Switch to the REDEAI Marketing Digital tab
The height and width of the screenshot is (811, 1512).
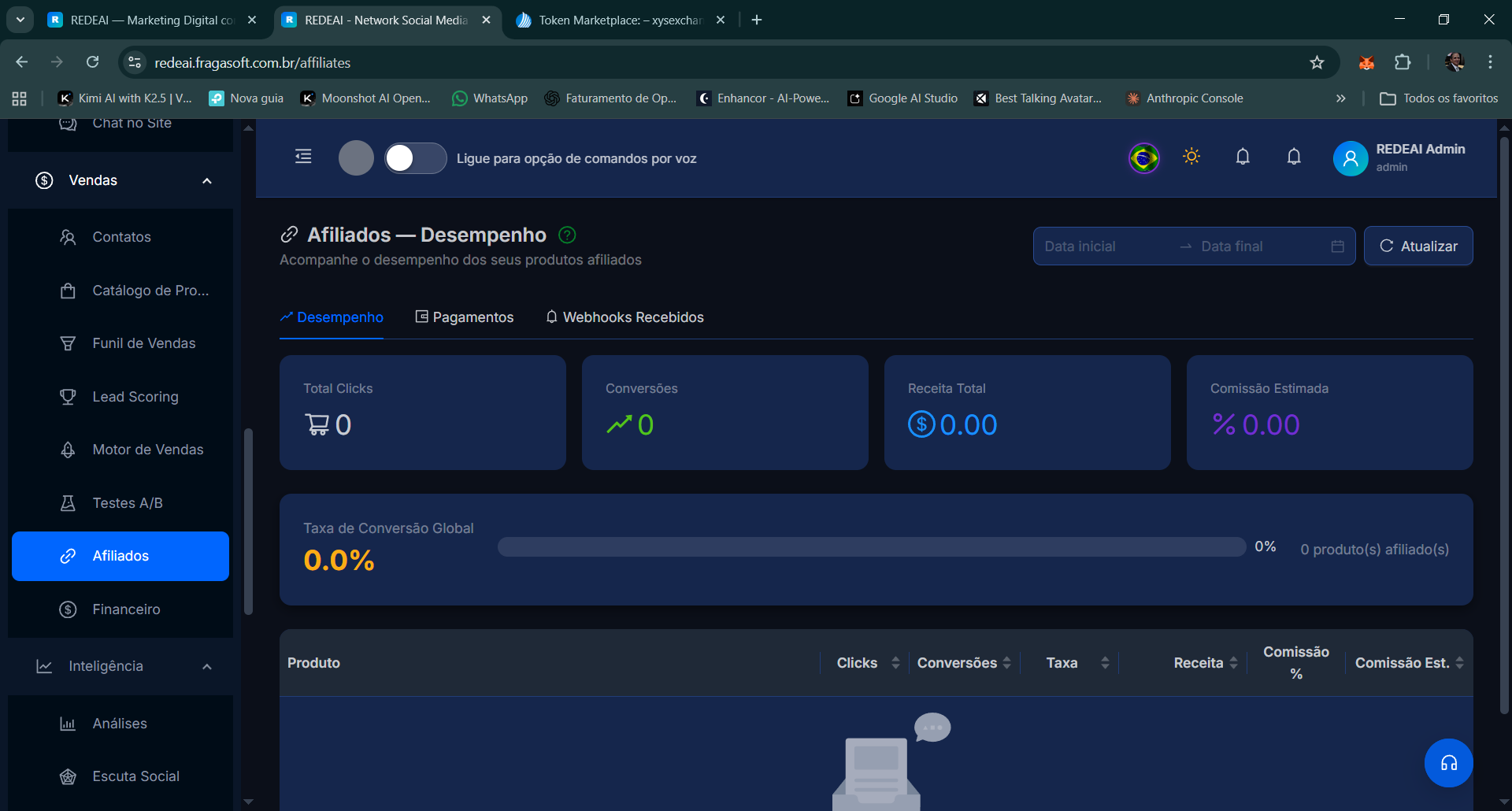click(152, 20)
